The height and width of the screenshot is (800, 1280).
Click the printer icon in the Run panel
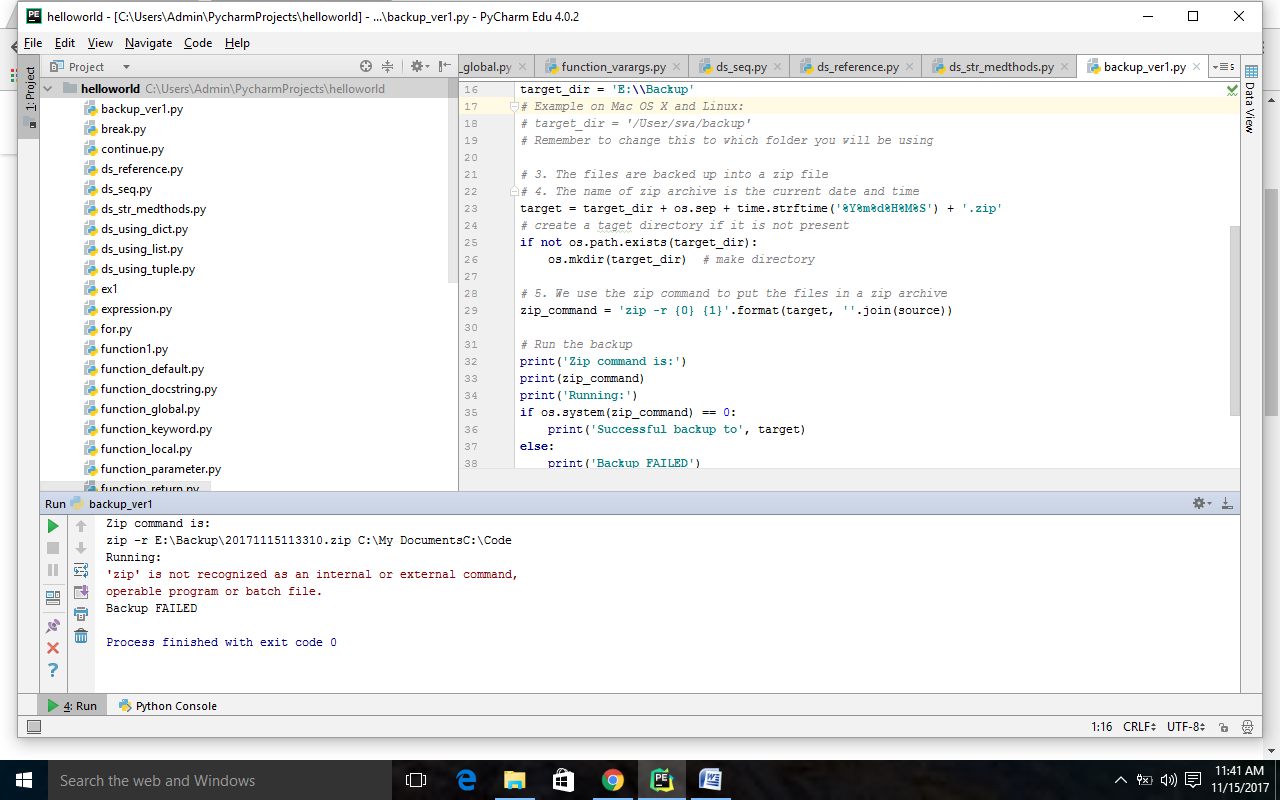pyautogui.click(x=81, y=614)
